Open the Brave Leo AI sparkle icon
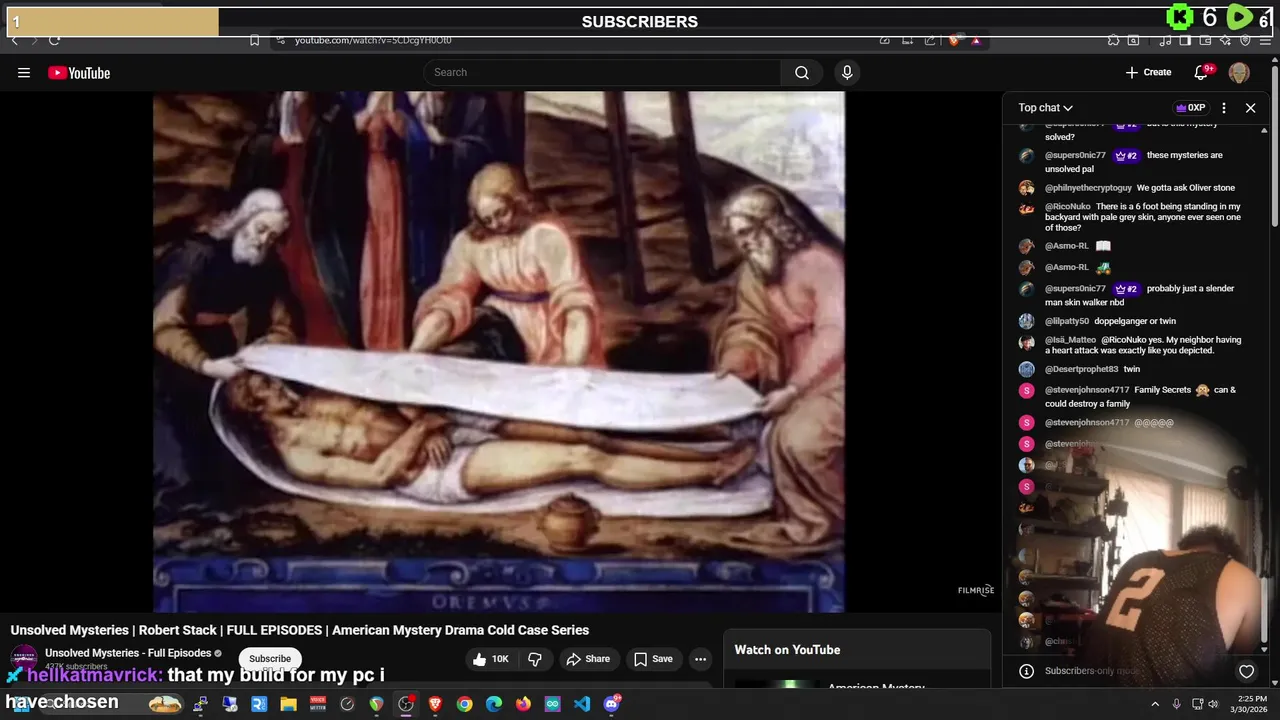The height and width of the screenshot is (720, 1280). click(x=1226, y=40)
